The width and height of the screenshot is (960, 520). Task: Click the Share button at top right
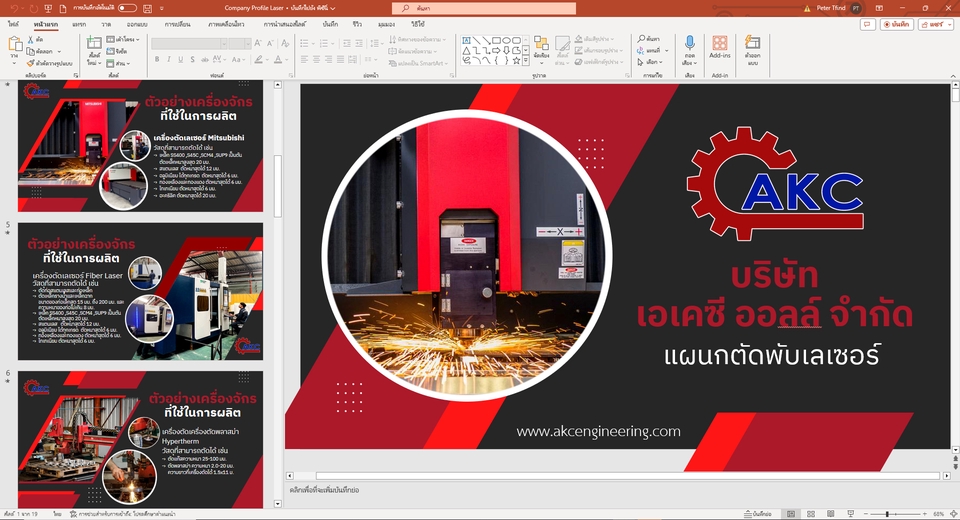(936, 24)
